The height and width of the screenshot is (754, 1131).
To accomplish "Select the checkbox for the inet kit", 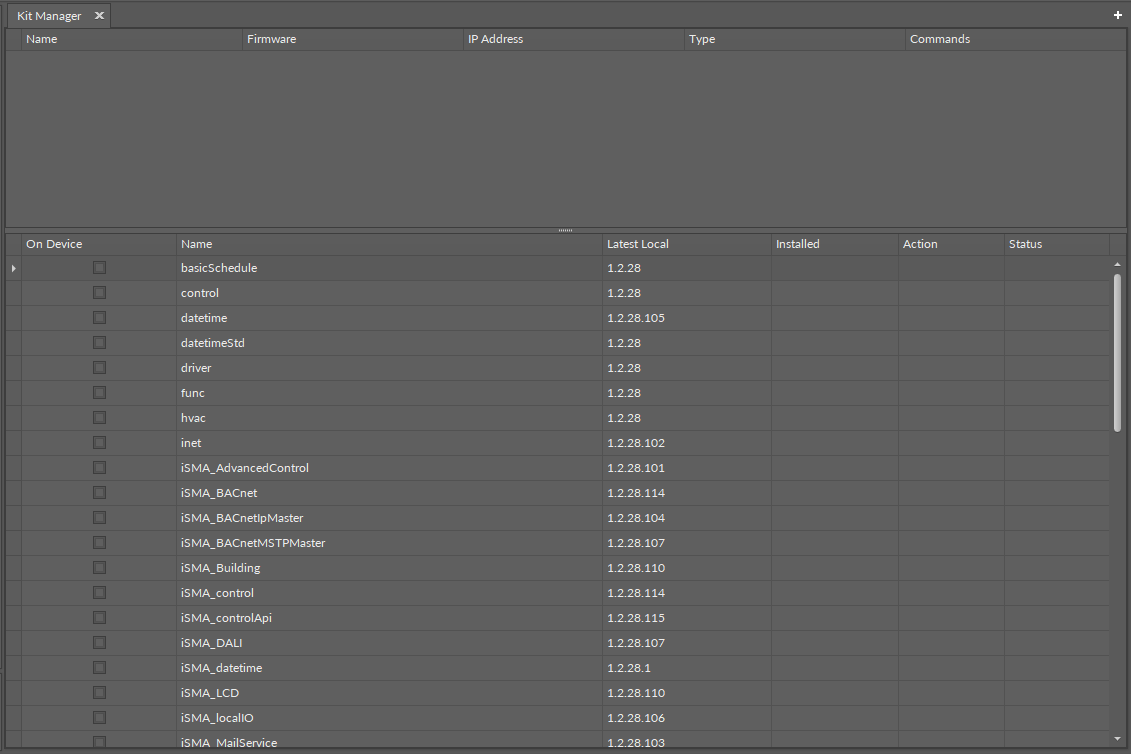I will (99, 443).
